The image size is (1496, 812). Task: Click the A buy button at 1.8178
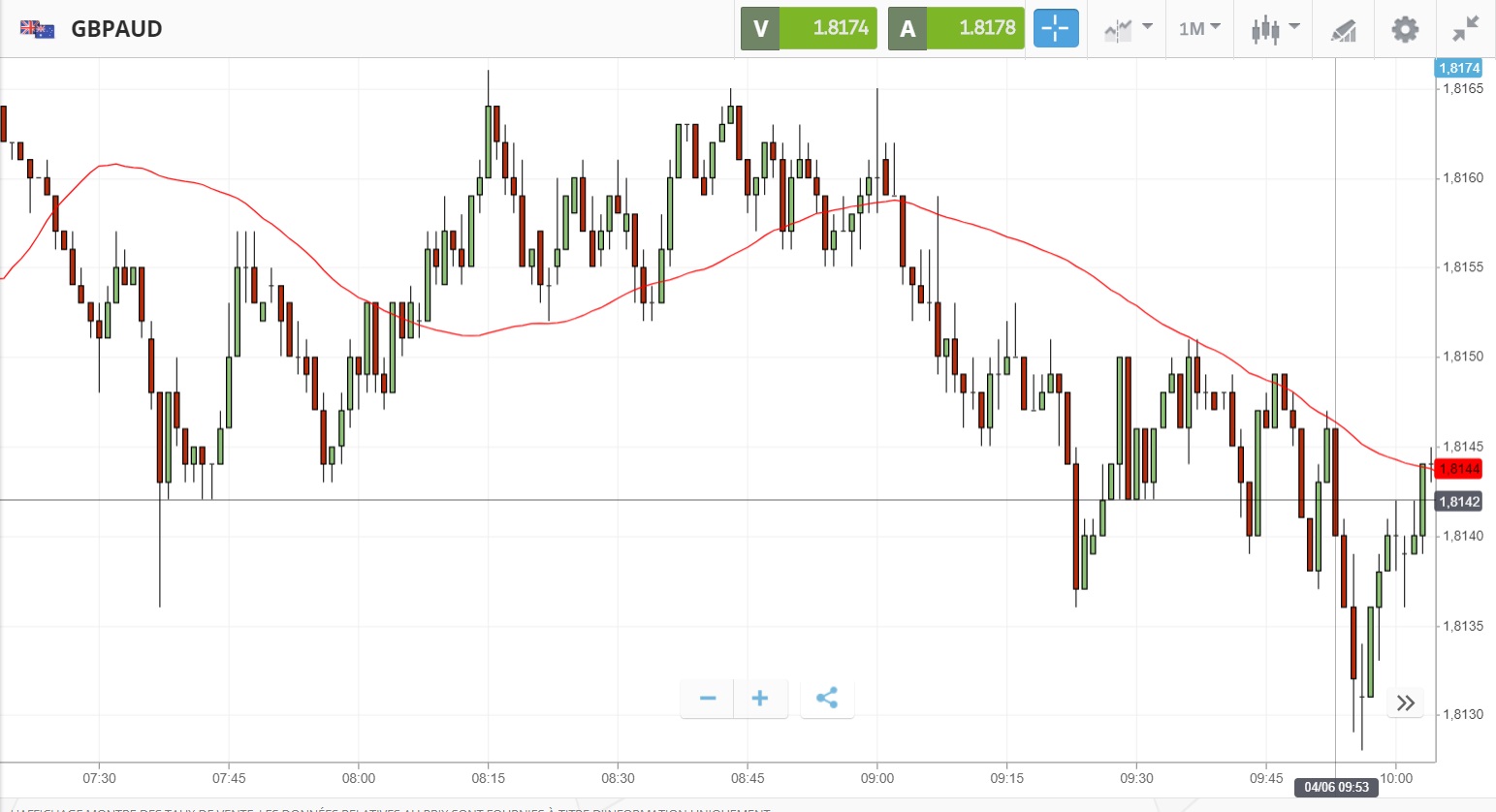coord(956,28)
